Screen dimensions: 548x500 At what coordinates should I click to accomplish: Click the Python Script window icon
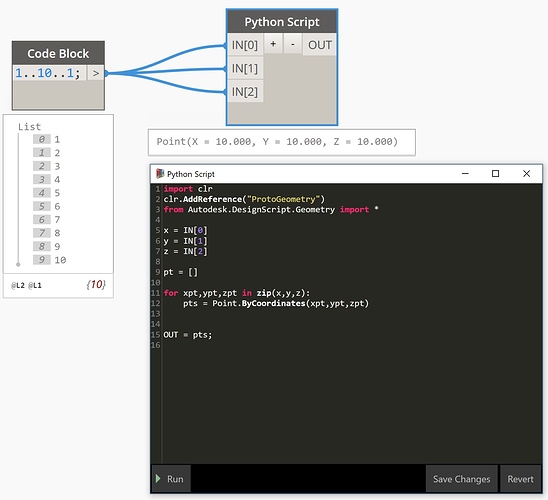(x=160, y=174)
